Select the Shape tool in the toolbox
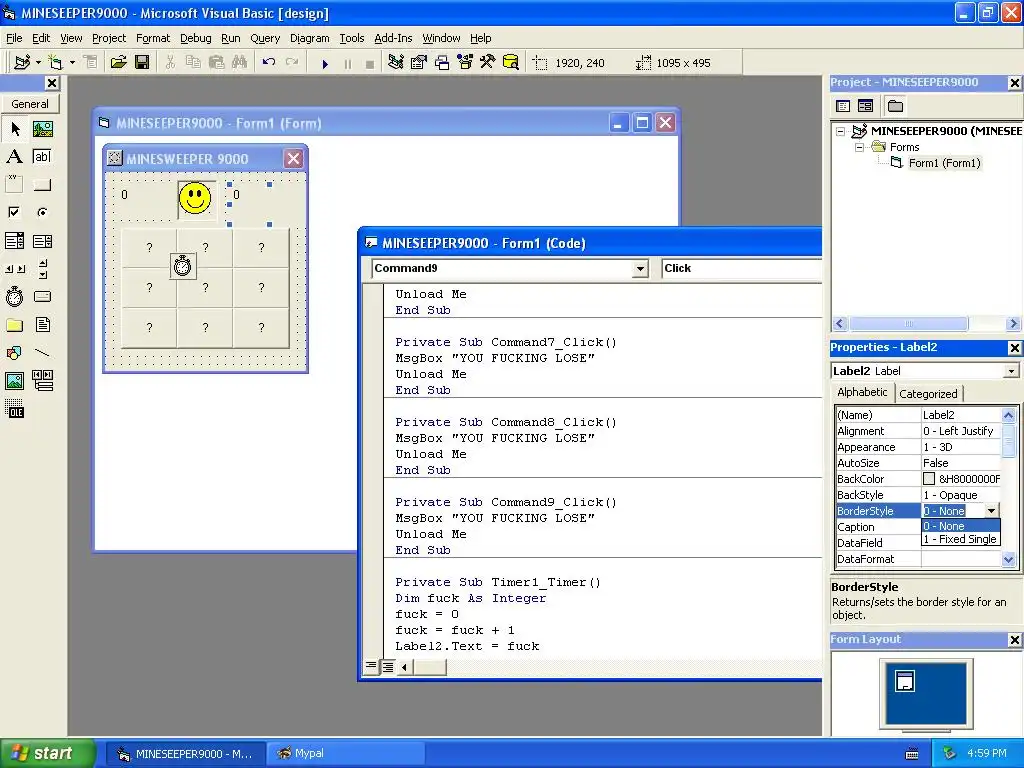Image resolution: width=1024 pixels, height=768 pixels. click(14, 353)
